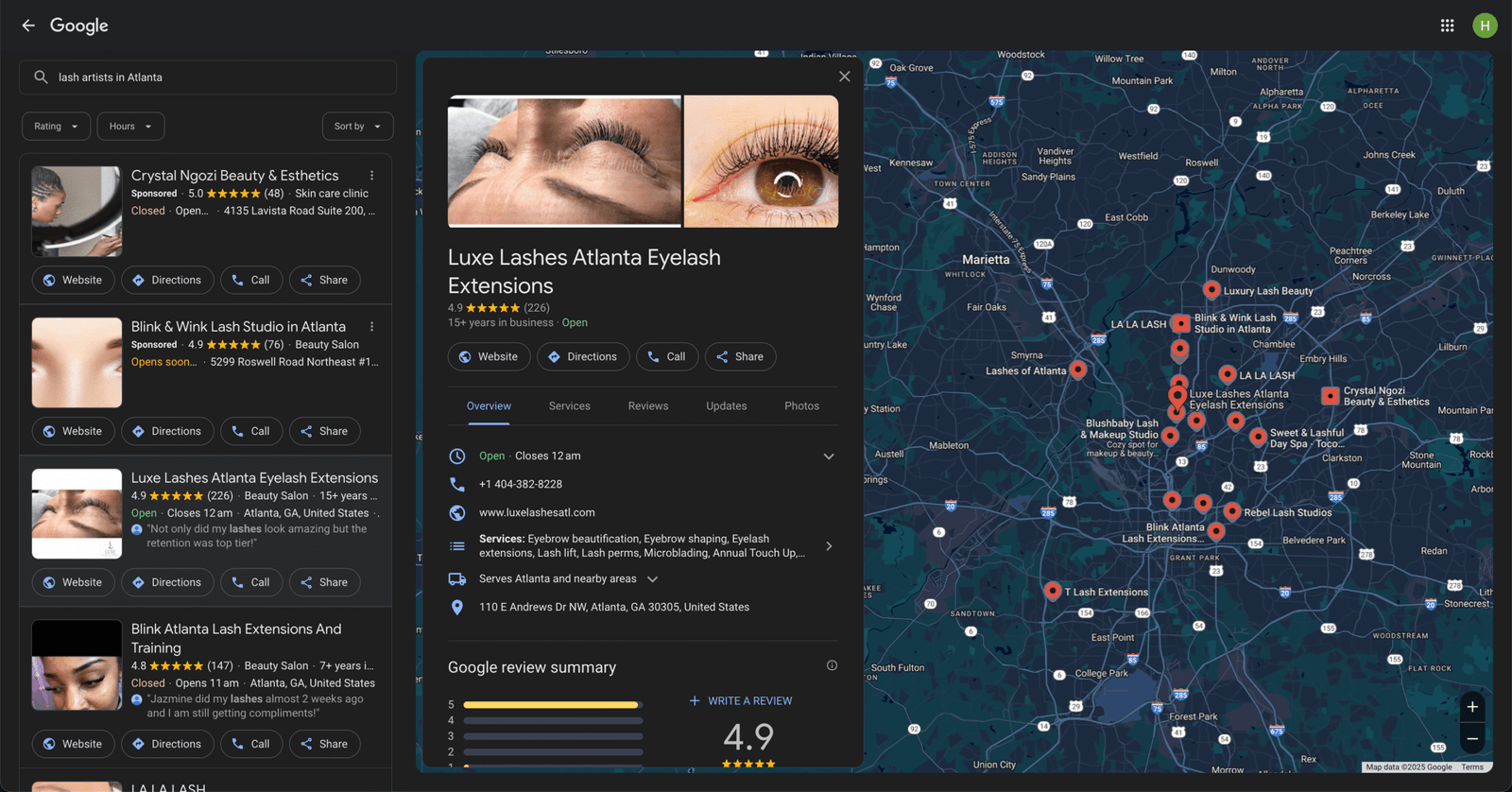Switch to the Overview tab

(489, 406)
